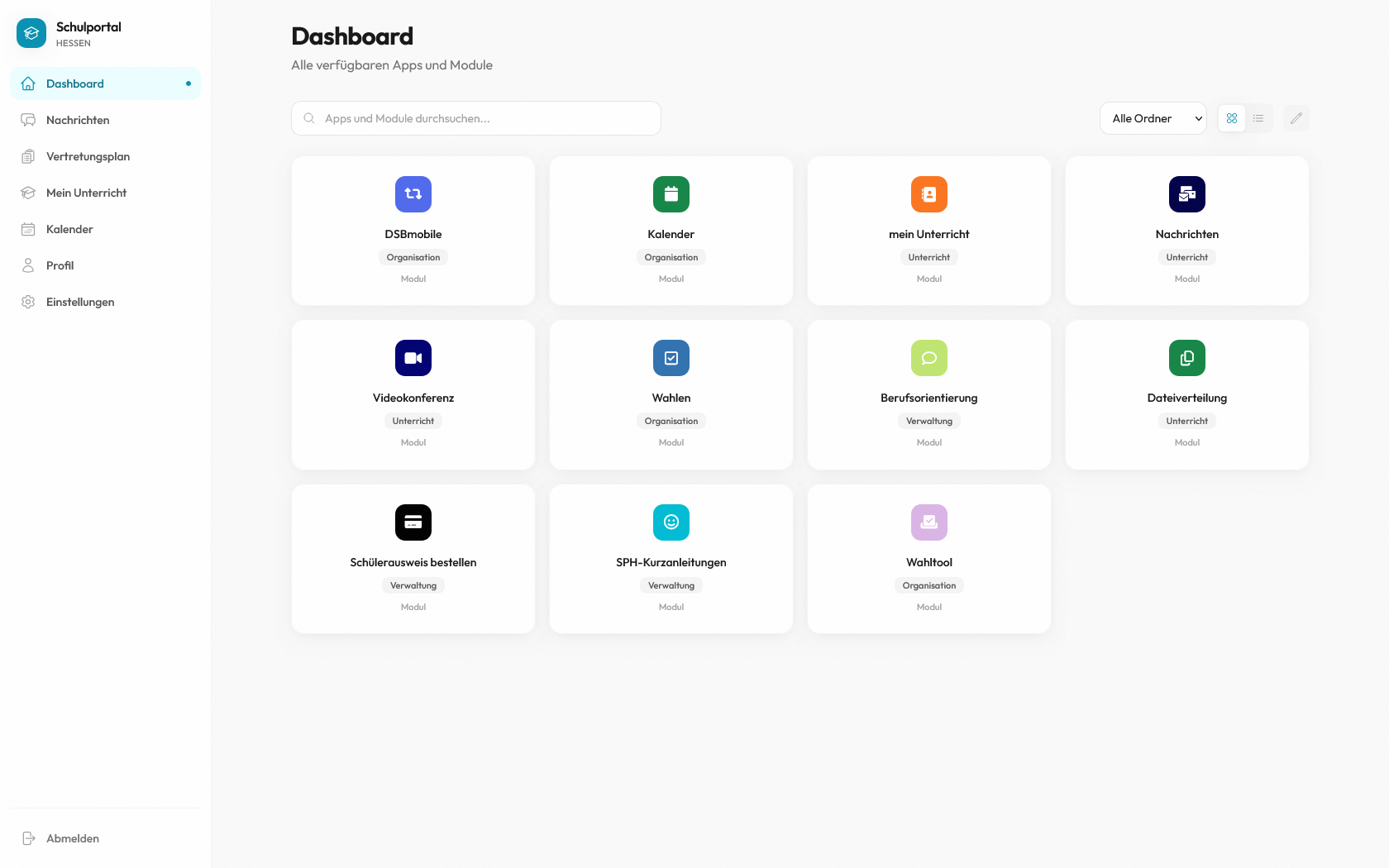Expand the Alle Ordner dropdown
The image size is (1389, 868).
[x=1153, y=118]
